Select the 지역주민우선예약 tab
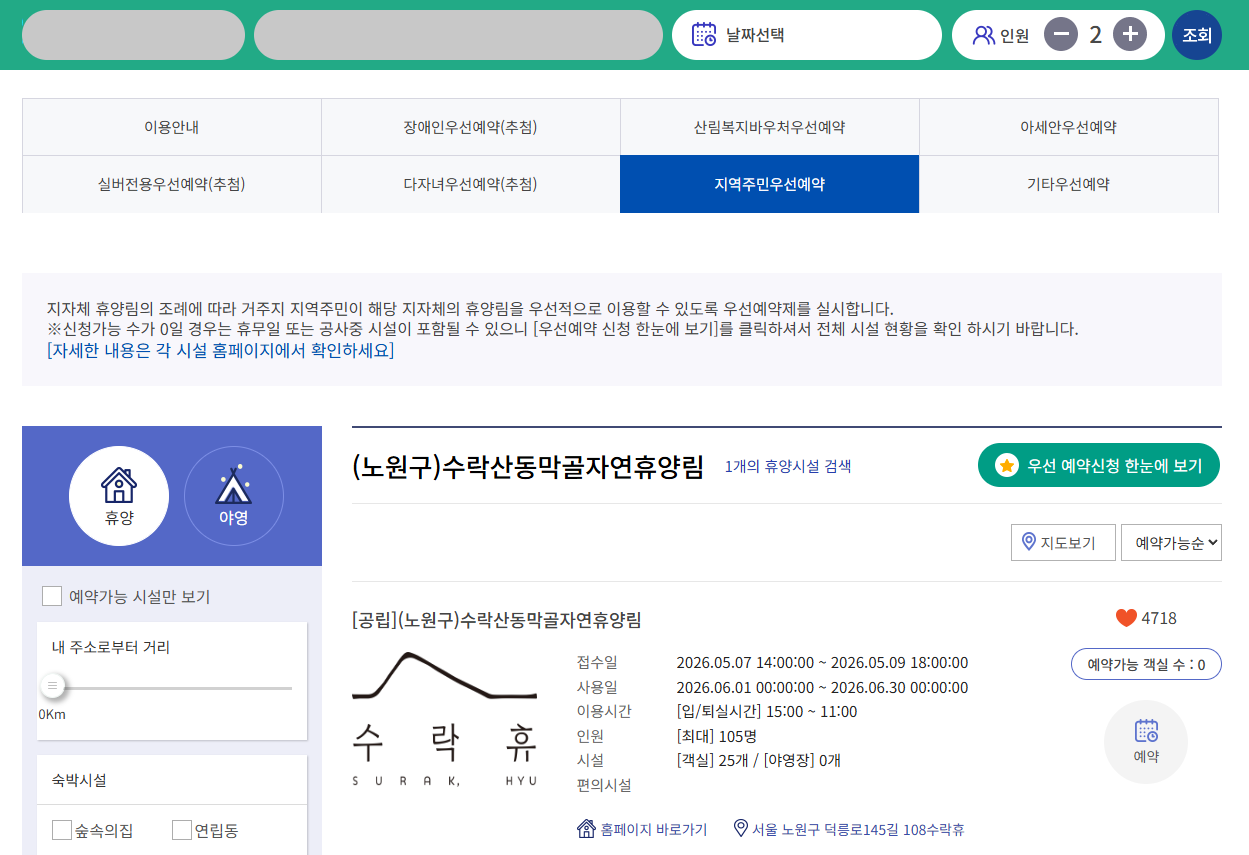This screenshot has height=855, width=1249. click(x=770, y=184)
